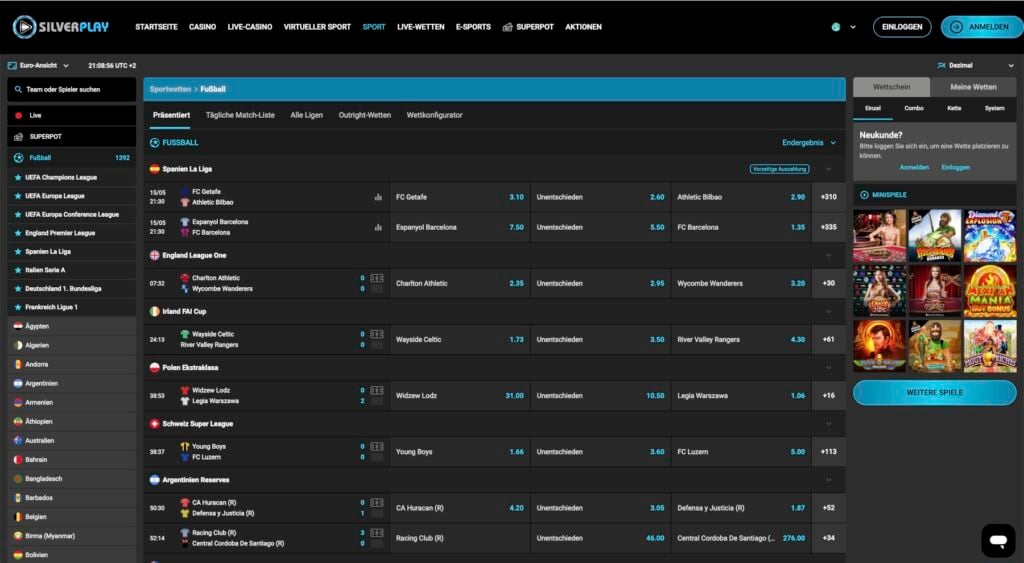Switch to Alle Ligen tab
1024x563 pixels.
point(306,115)
